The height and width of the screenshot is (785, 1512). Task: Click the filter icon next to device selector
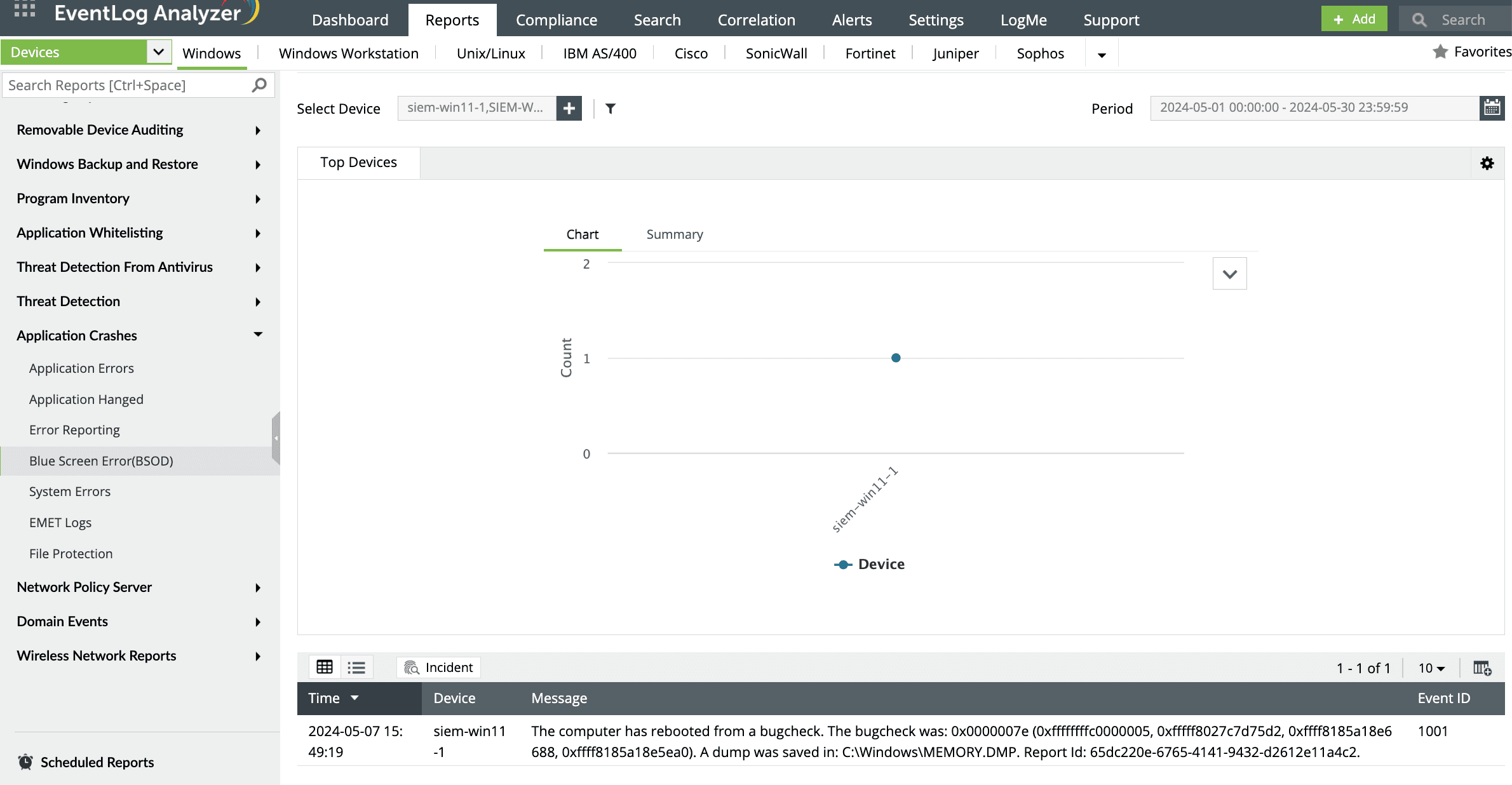pyautogui.click(x=610, y=108)
